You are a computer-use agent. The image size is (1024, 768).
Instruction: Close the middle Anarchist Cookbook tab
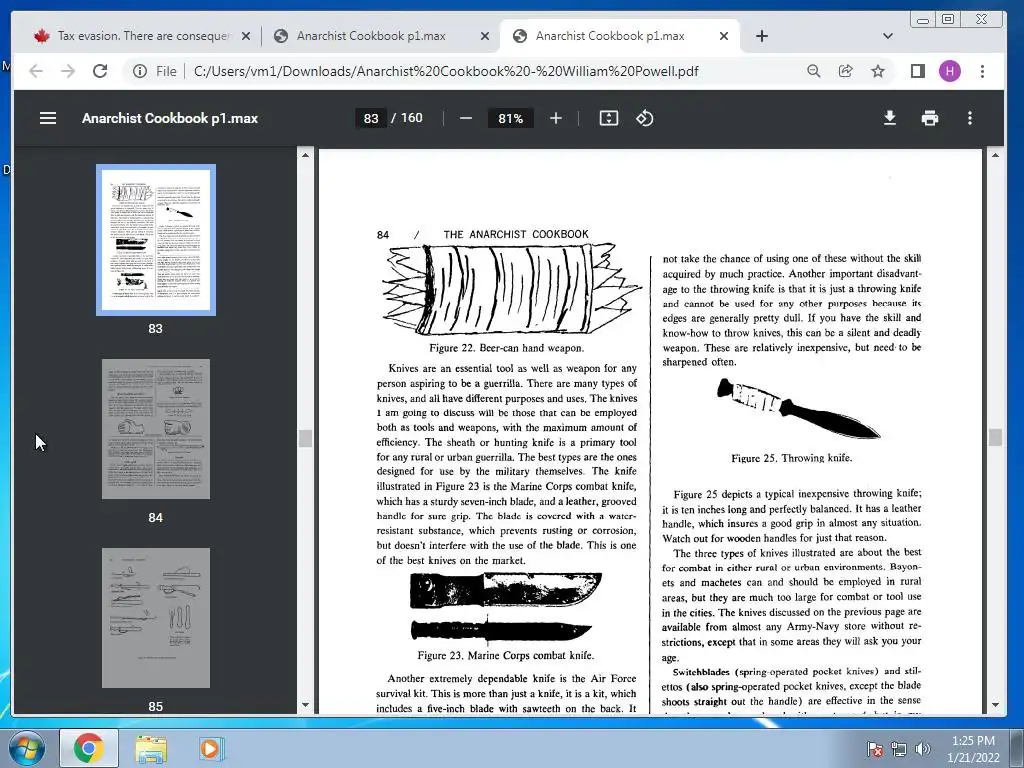(x=485, y=36)
